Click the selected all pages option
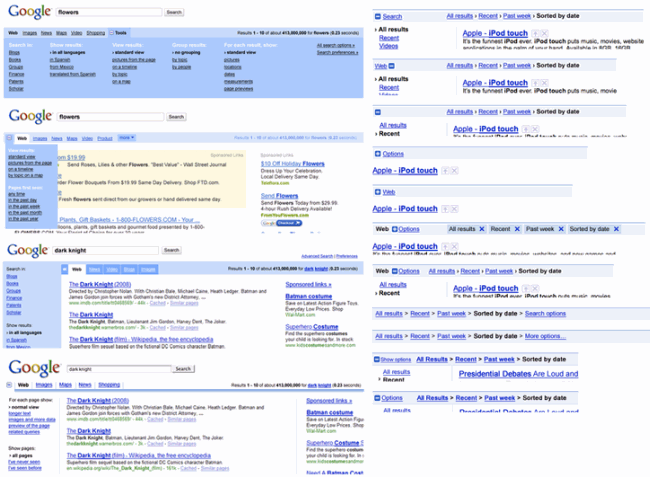 (x=21, y=455)
